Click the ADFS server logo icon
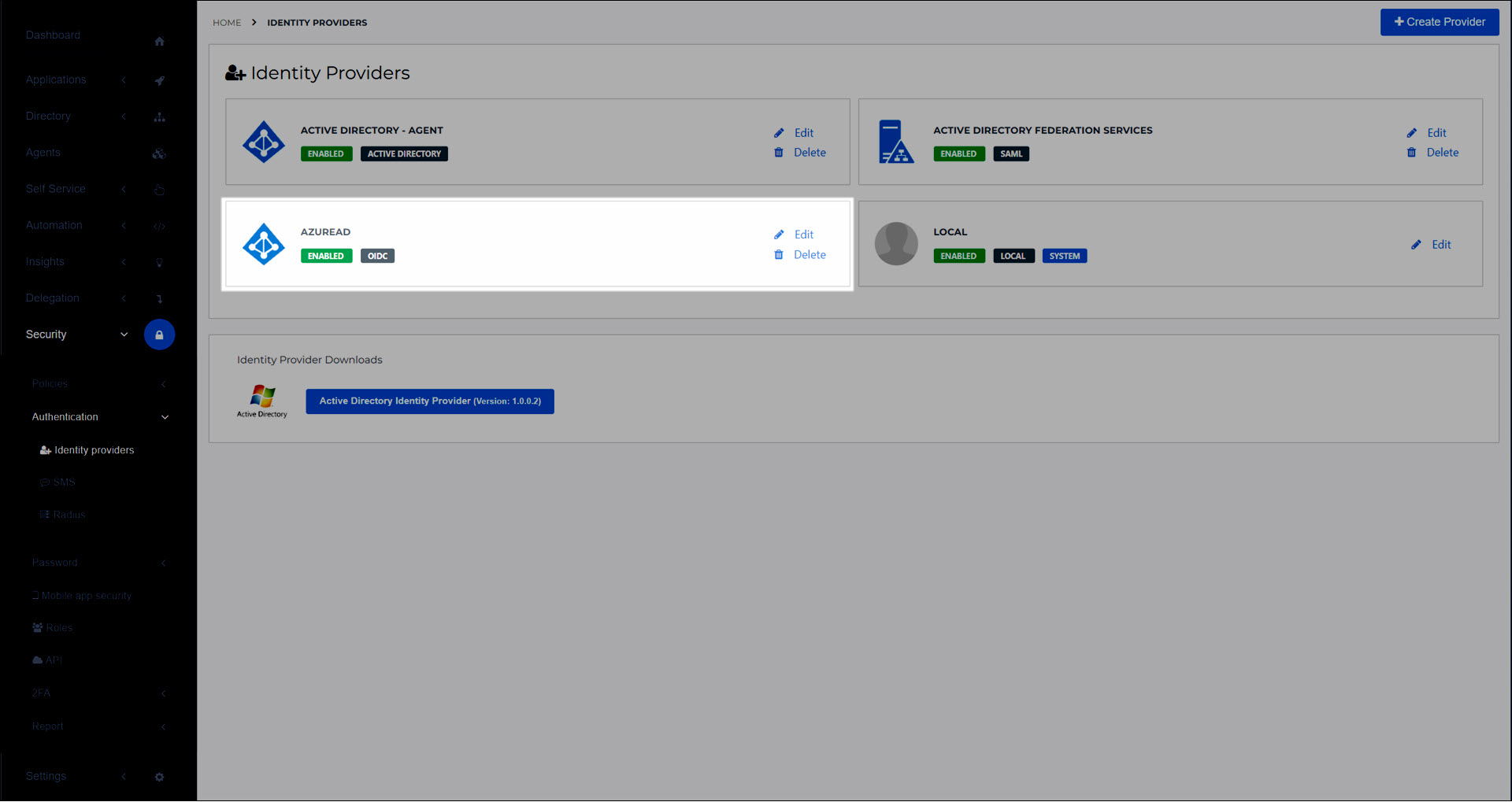This screenshot has width=1512, height=802. point(896,142)
